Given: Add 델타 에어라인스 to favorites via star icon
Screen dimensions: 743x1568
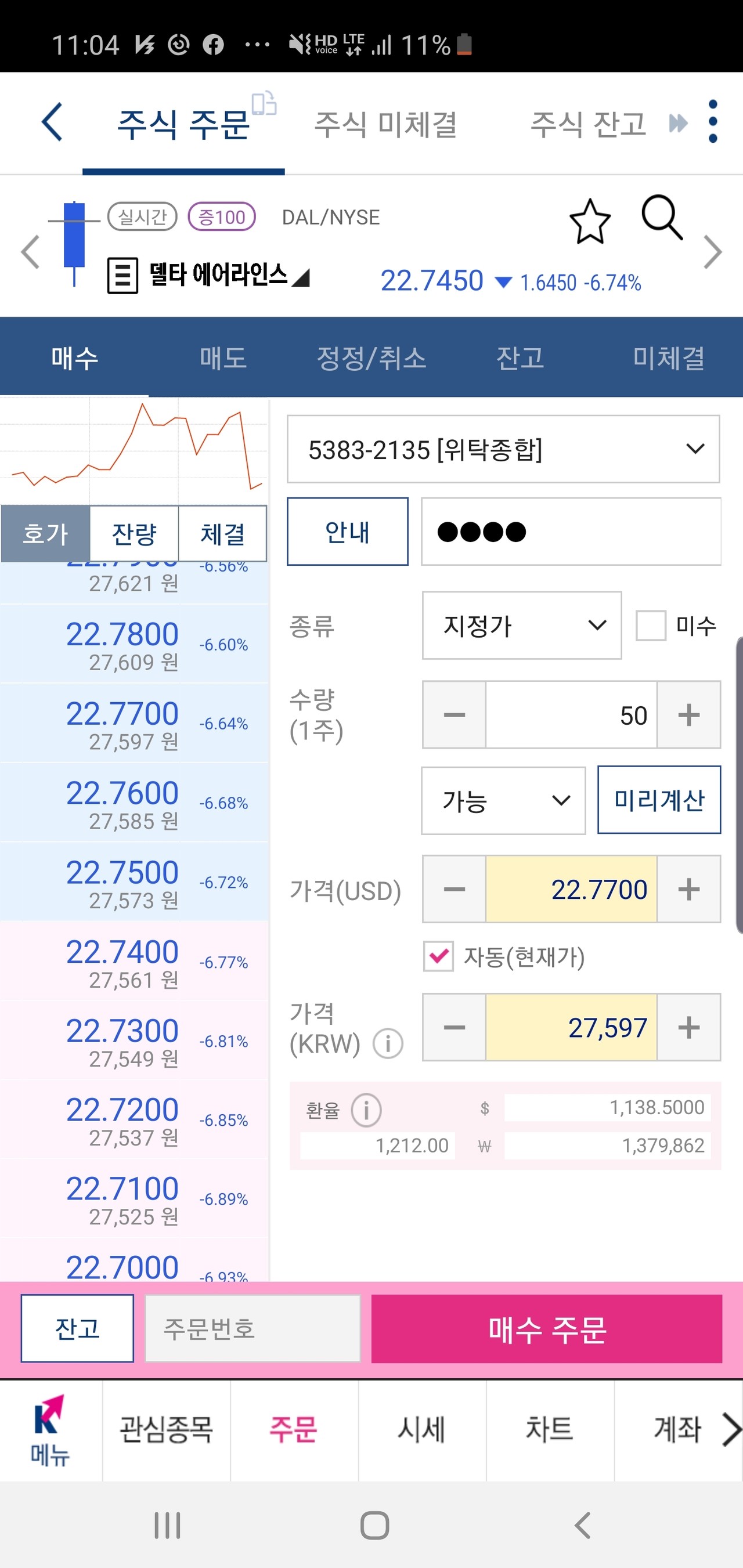Looking at the screenshot, I should coord(589,221).
